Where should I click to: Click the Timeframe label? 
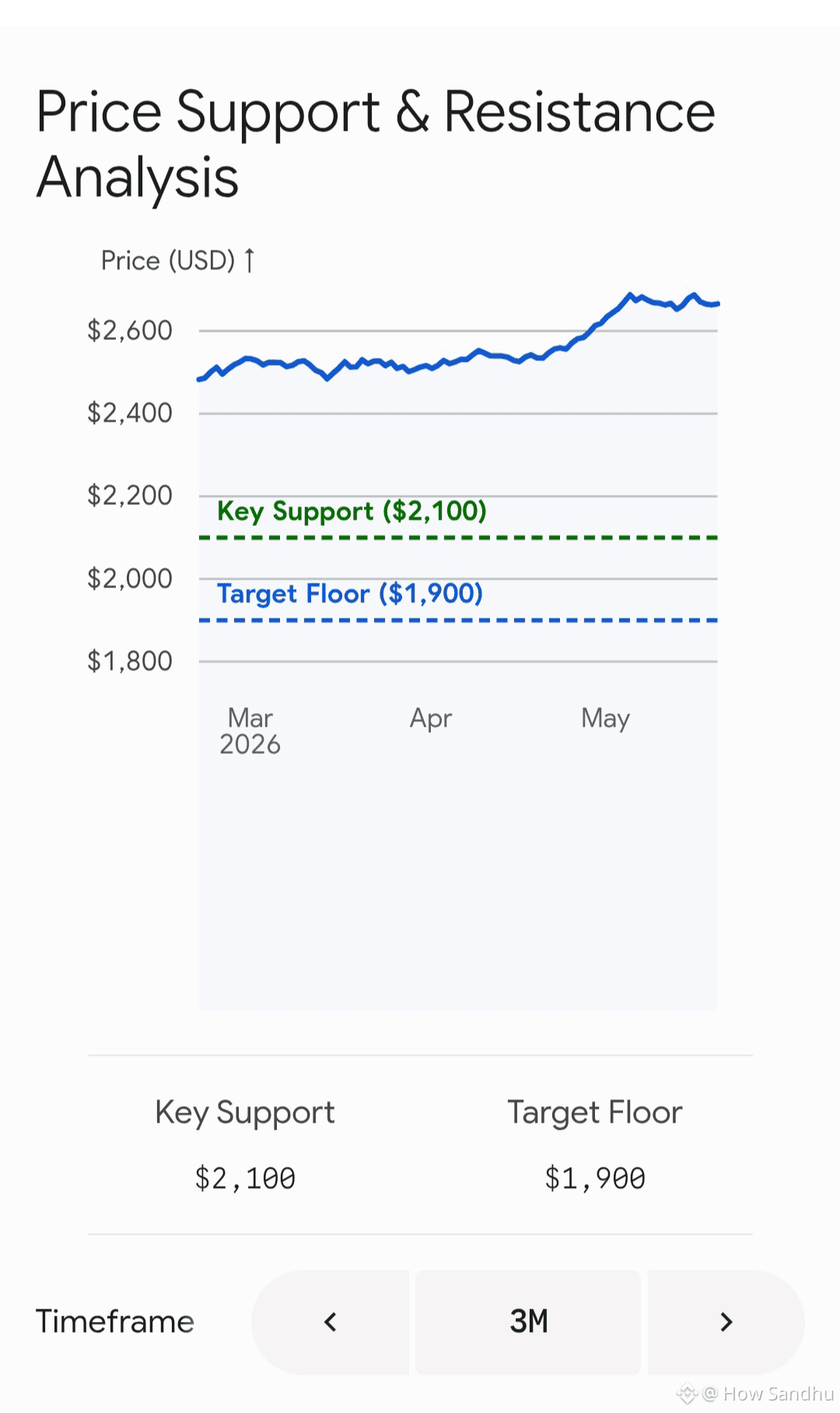pyautogui.click(x=115, y=1322)
